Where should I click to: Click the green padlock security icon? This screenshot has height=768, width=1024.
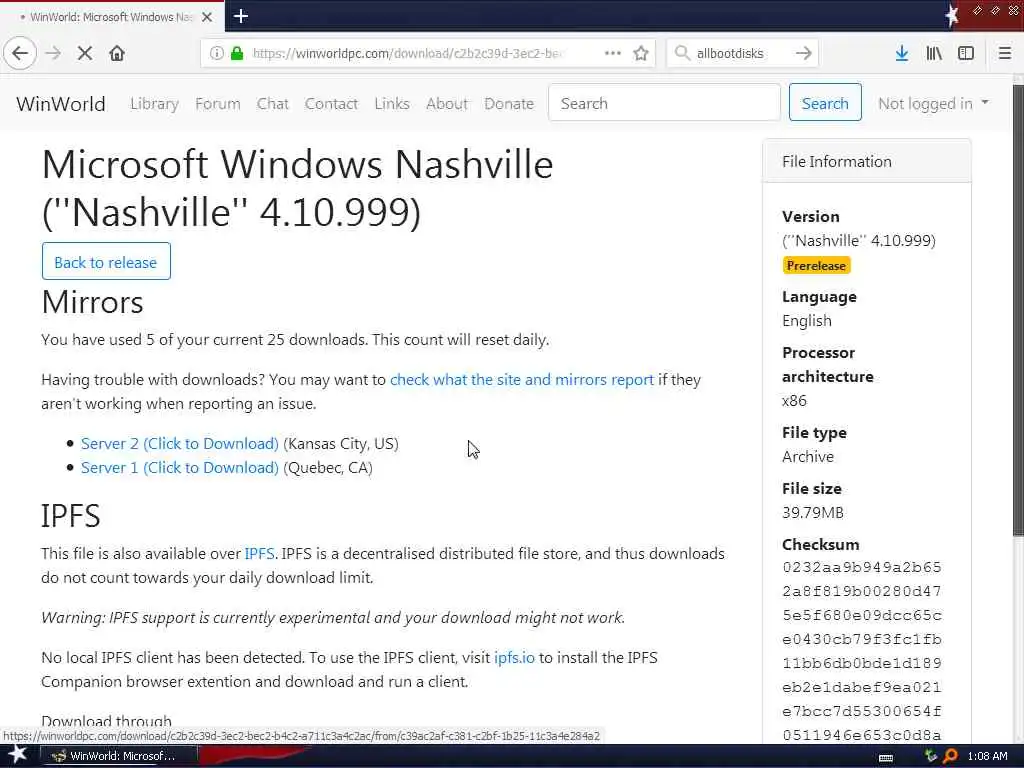click(237, 53)
